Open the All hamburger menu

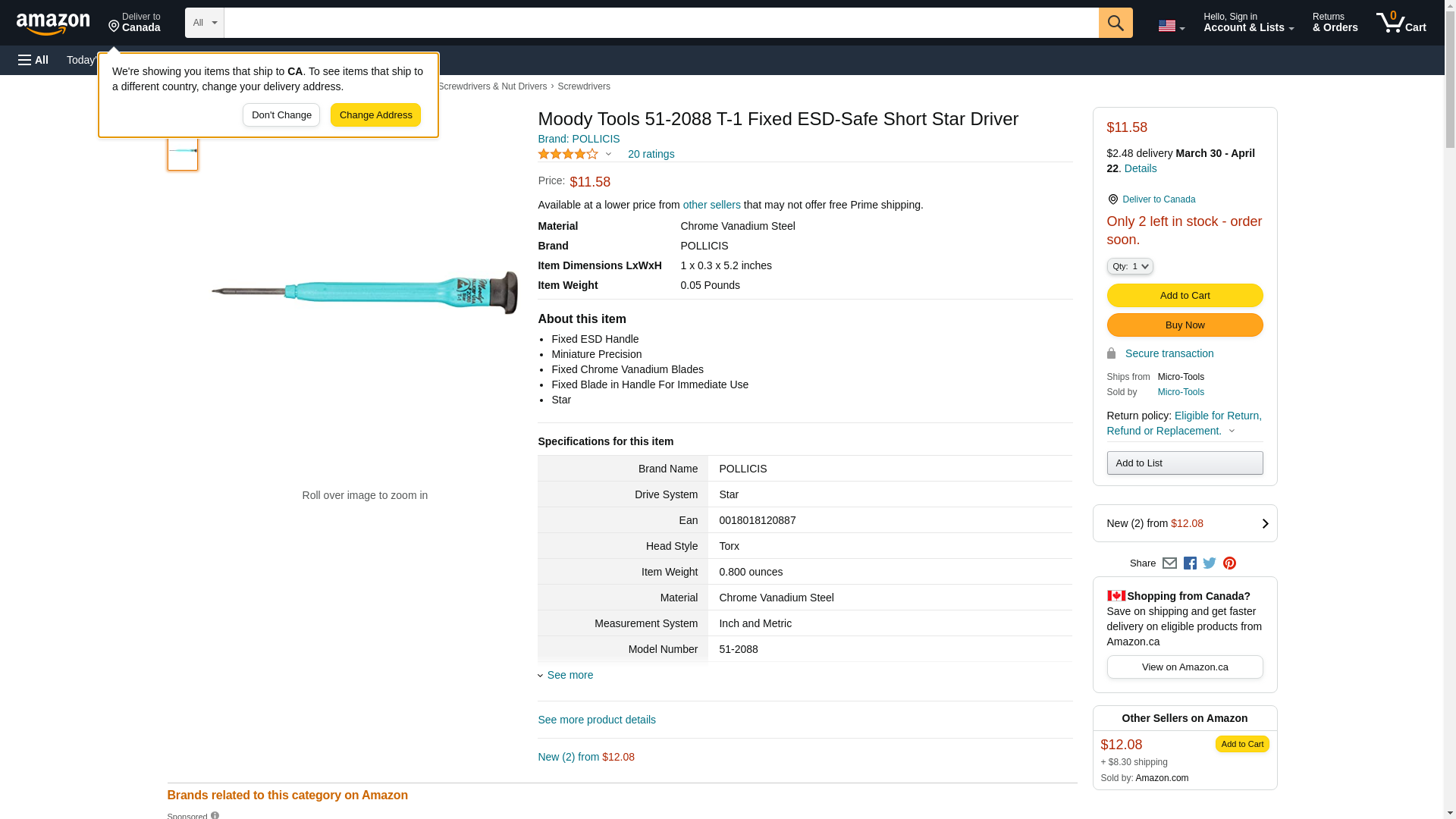tap(33, 60)
